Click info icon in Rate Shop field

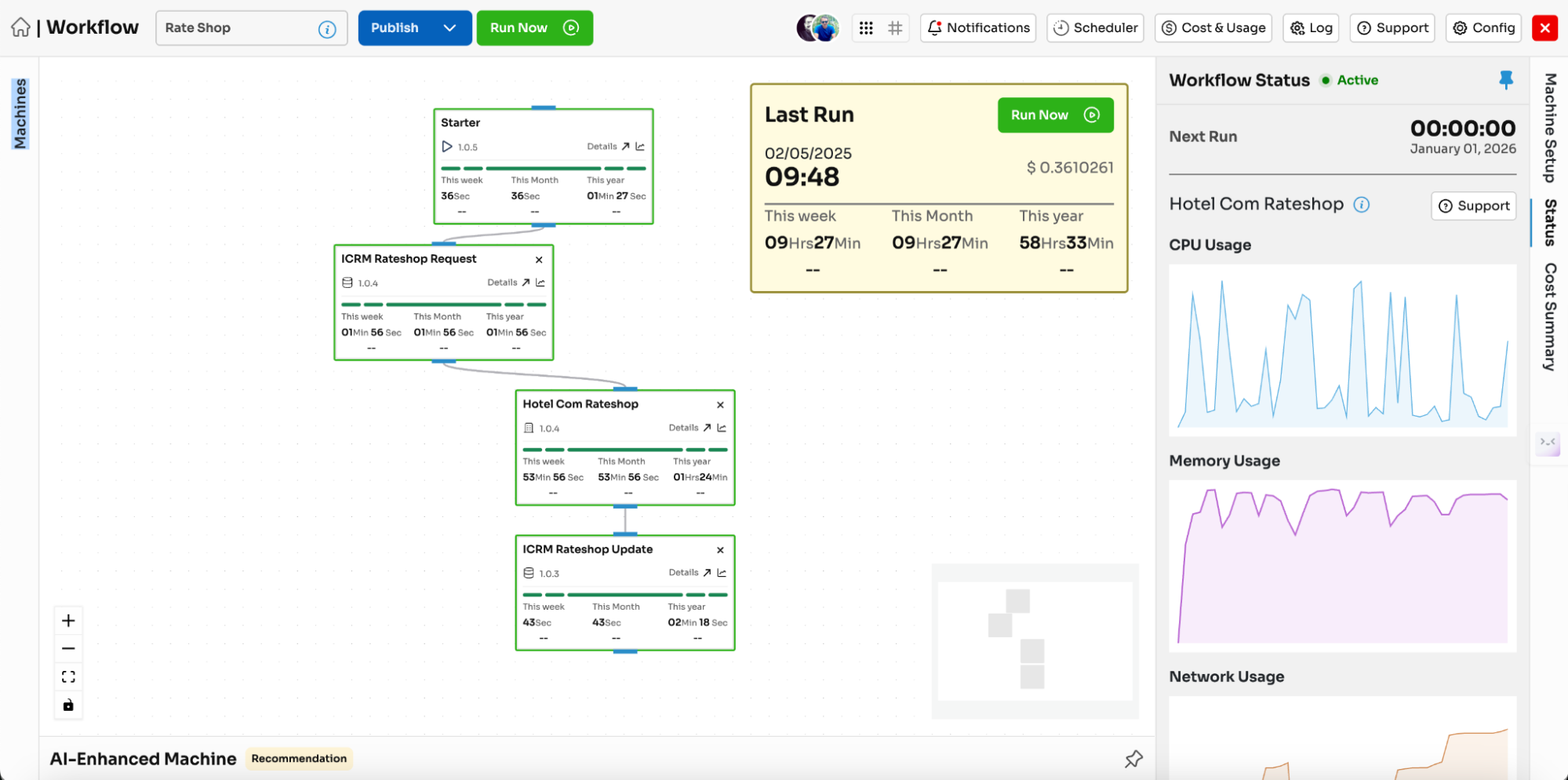coord(327,29)
